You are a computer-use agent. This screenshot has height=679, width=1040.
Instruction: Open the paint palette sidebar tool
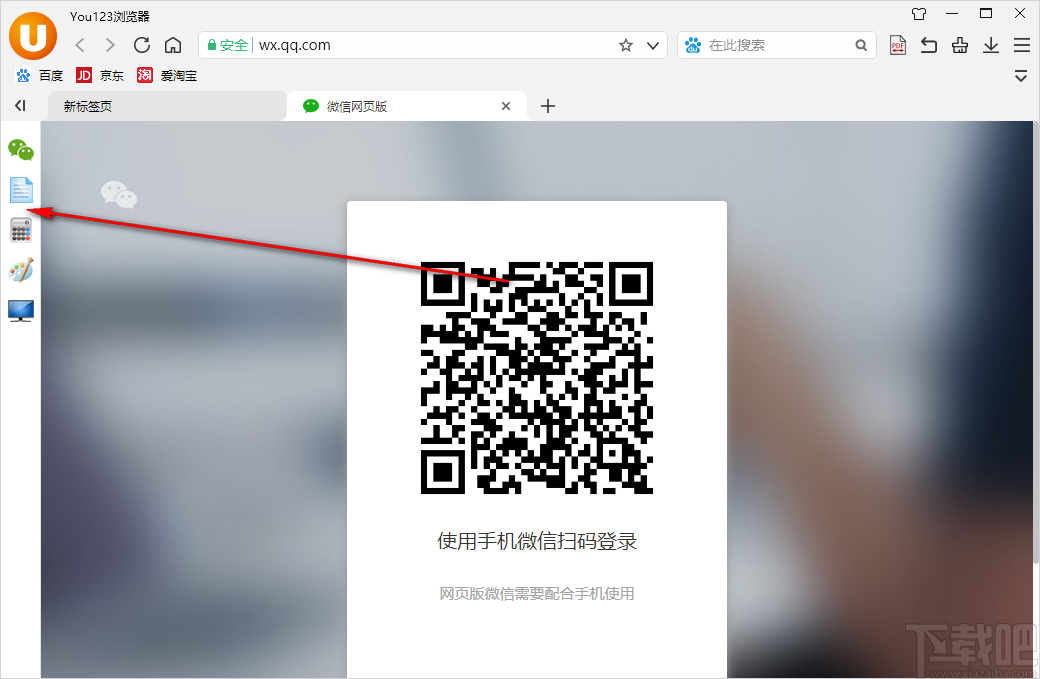pos(21,270)
